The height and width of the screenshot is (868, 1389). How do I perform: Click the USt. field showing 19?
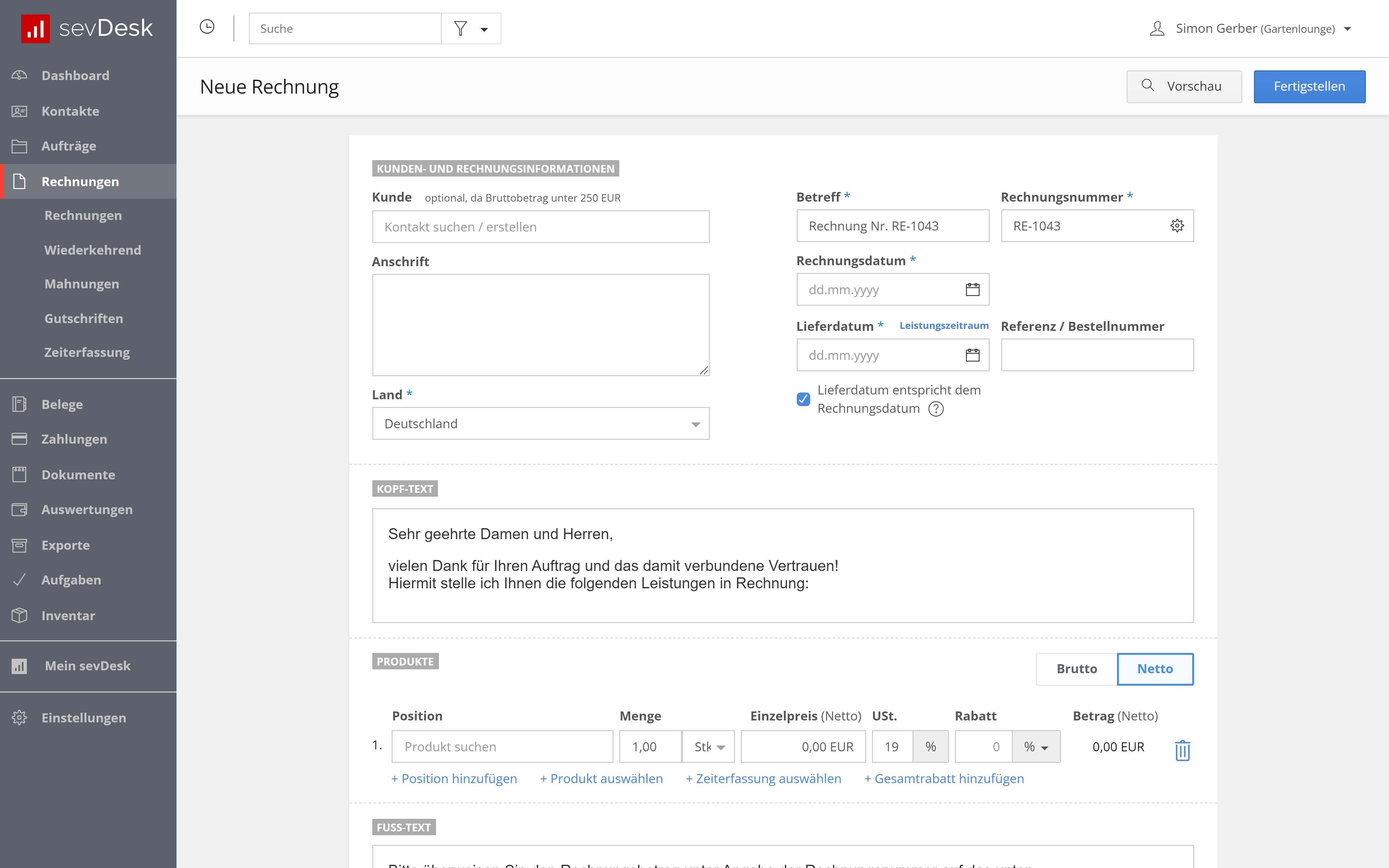pyautogui.click(x=893, y=746)
